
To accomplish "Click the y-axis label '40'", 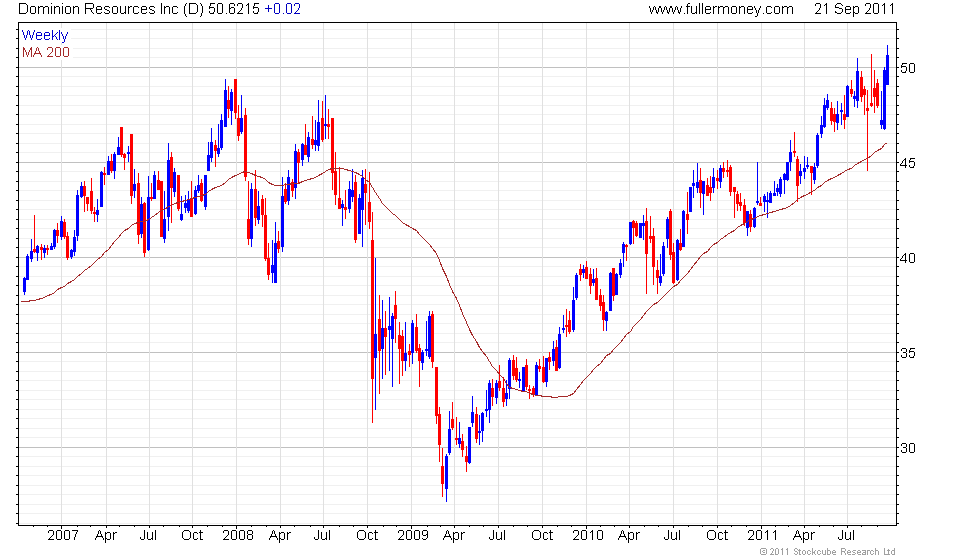I will (x=907, y=258).
